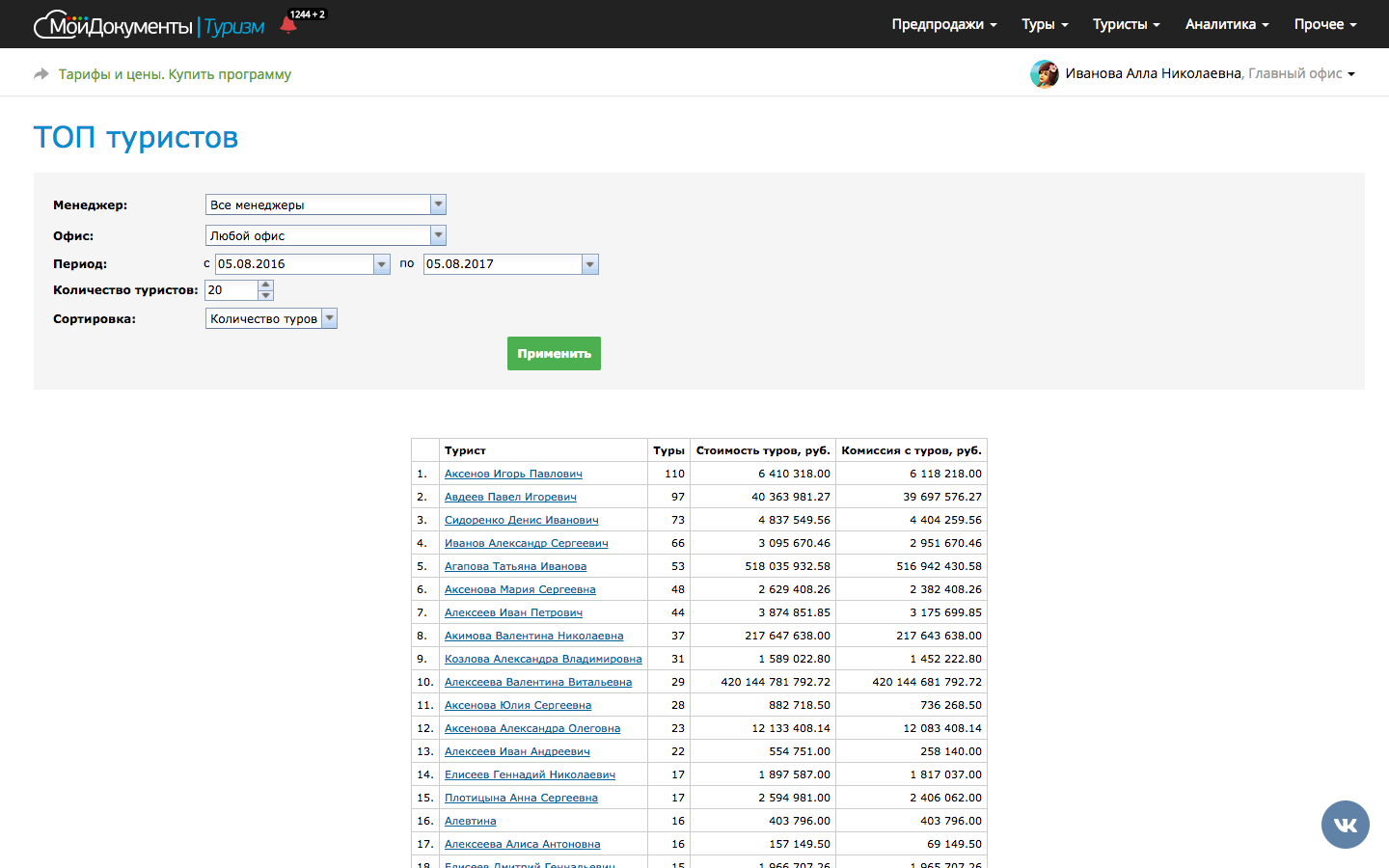Click the user avatar picture
Image resolution: width=1389 pixels, height=868 pixels.
point(1044,74)
